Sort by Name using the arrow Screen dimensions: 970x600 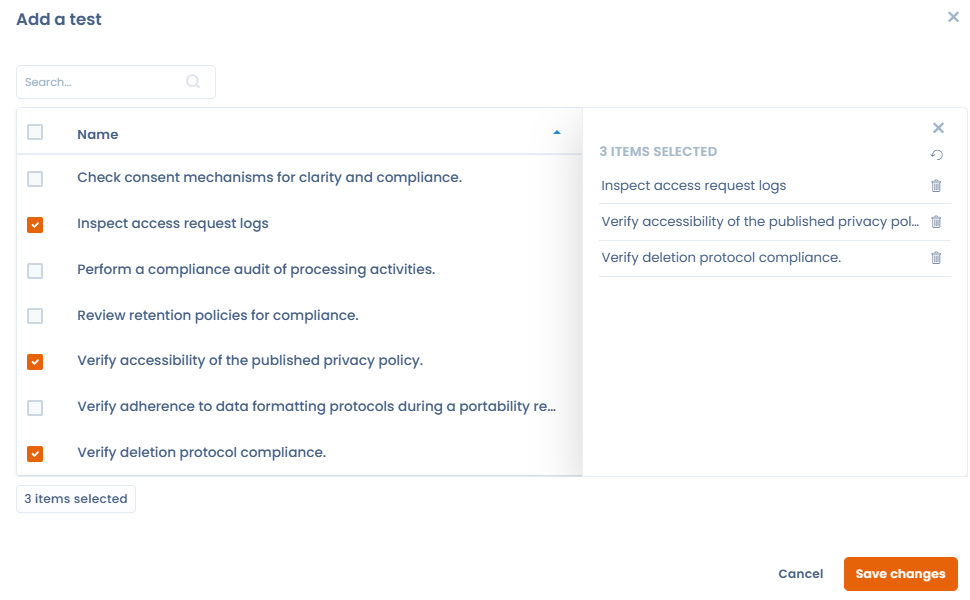pos(557,133)
